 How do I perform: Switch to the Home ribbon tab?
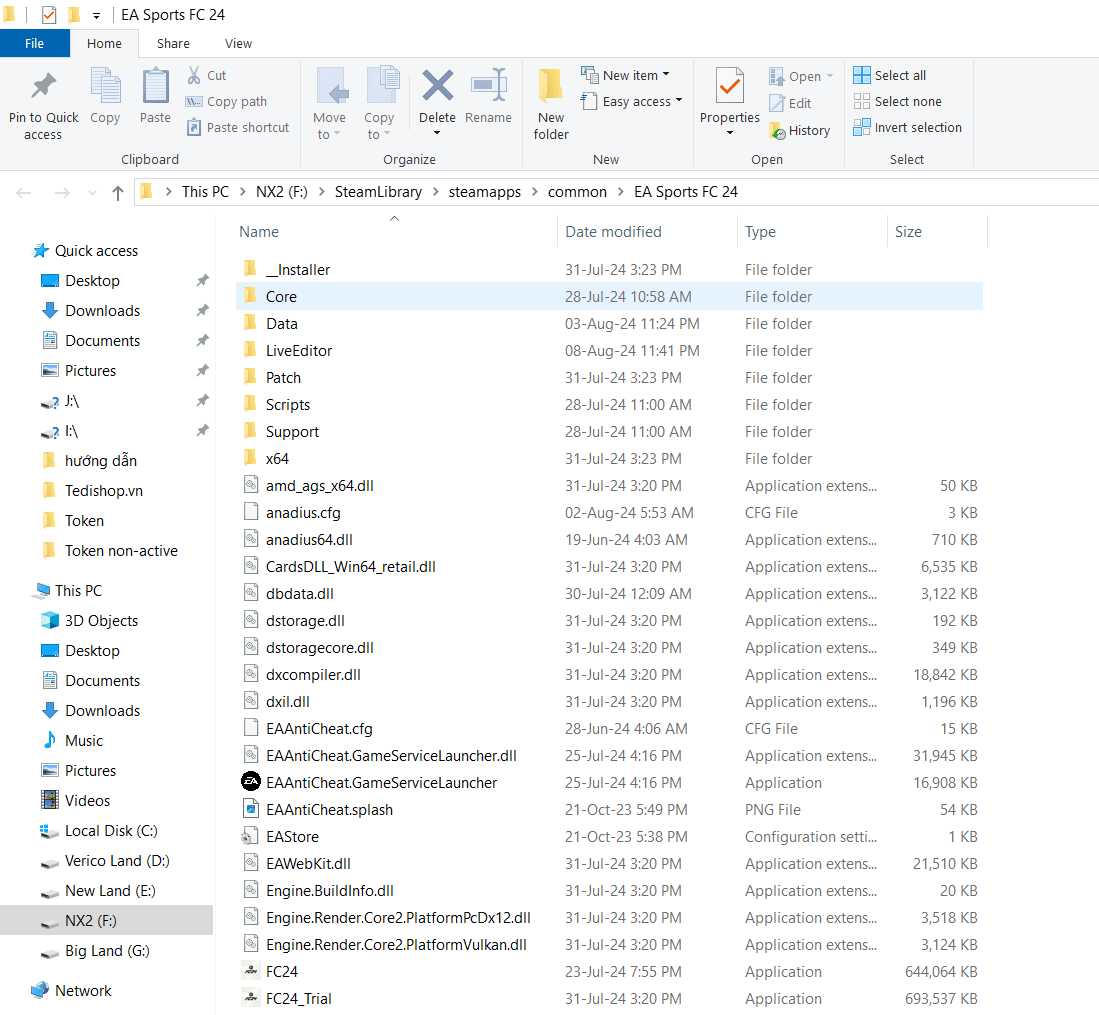pyautogui.click(x=104, y=43)
